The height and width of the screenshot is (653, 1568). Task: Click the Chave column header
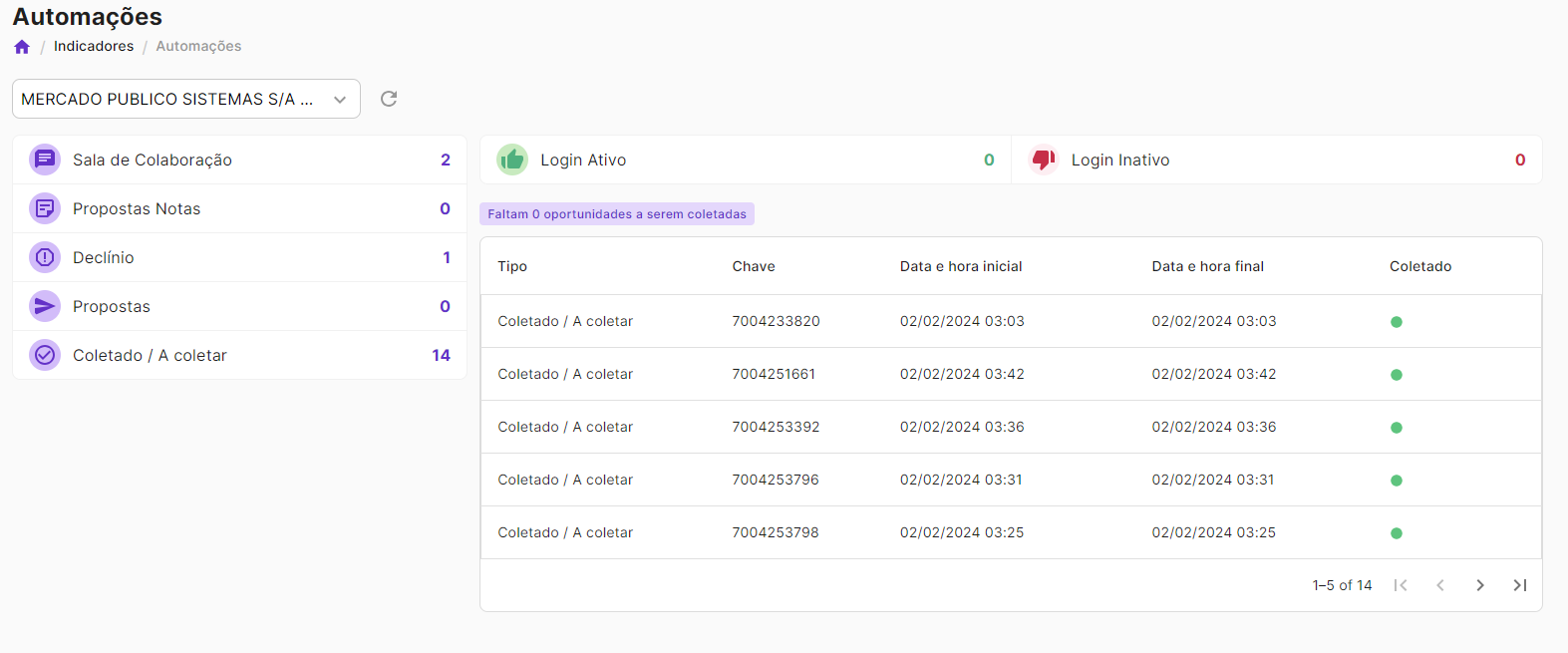(754, 266)
